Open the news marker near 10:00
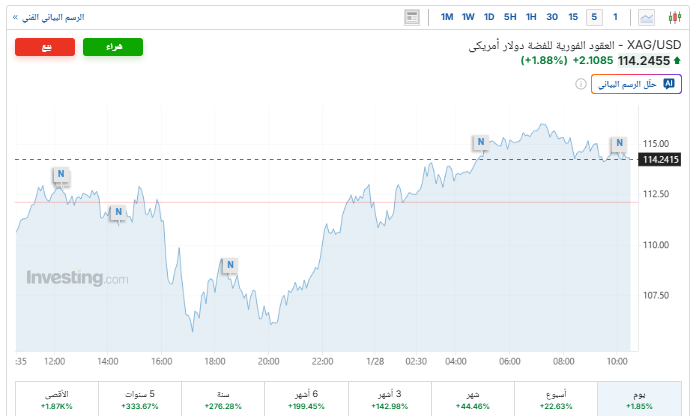Image resolution: width=693 pixels, height=416 pixels. tap(619, 143)
